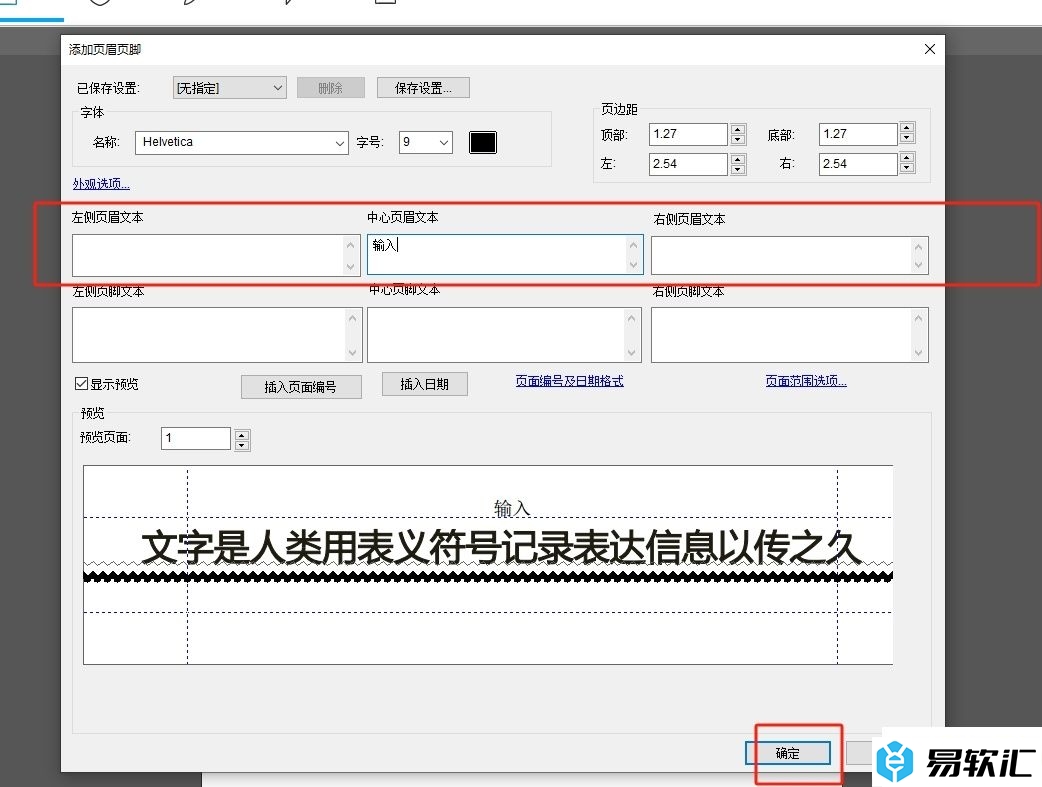Decrease the 左 margin with down arrow
Viewport: 1042px width, 787px height.
pyautogui.click(x=738, y=169)
